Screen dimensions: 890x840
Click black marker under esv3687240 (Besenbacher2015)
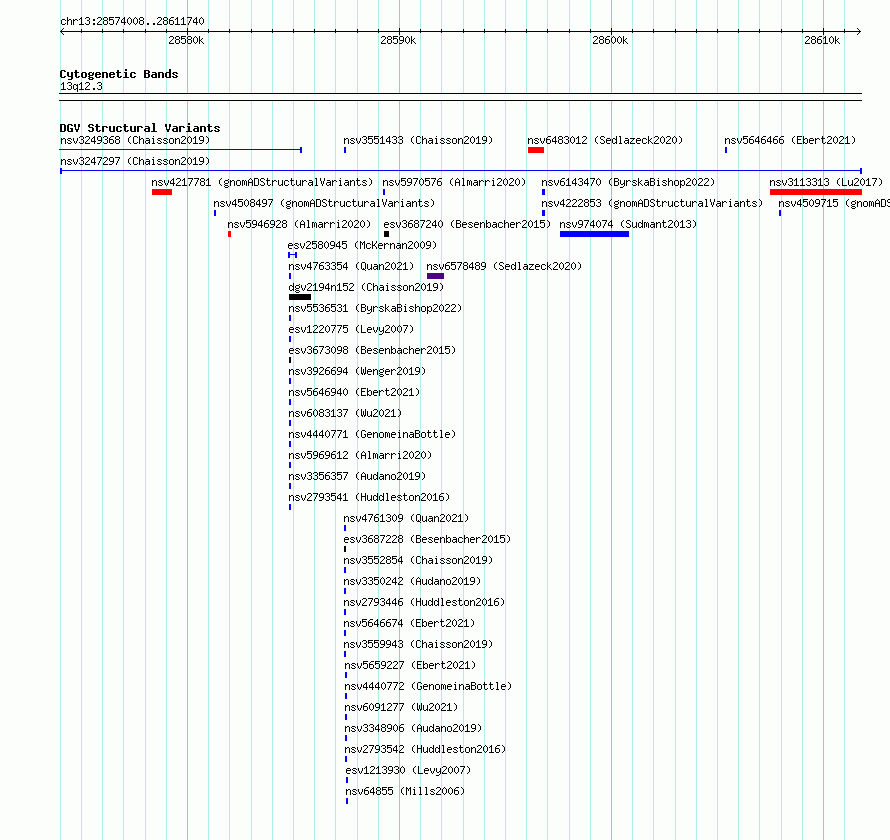(x=387, y=234)
